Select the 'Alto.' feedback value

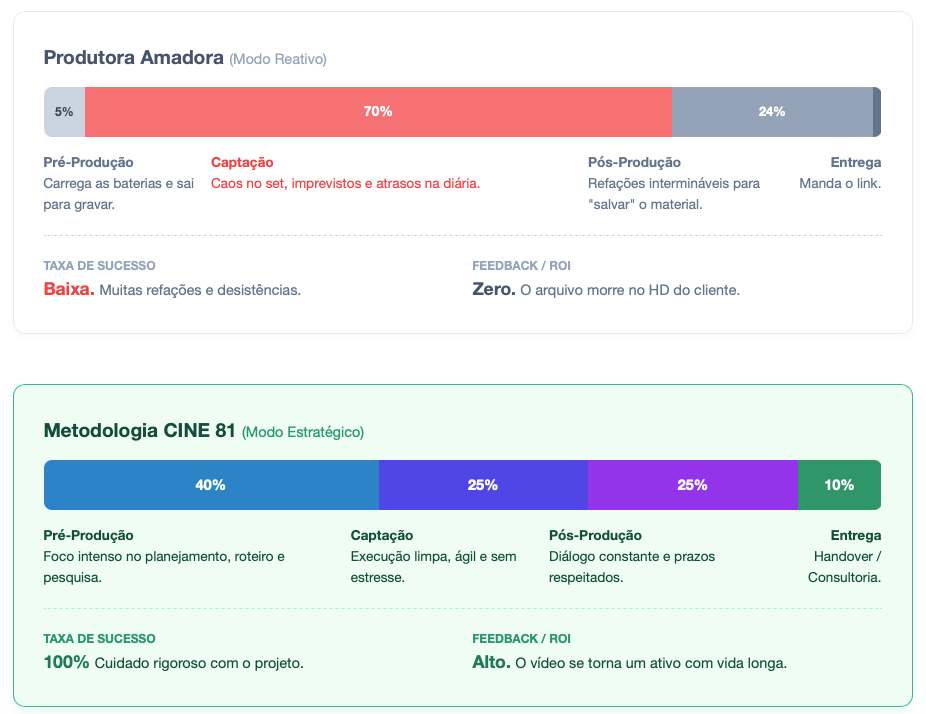[491, 662]
